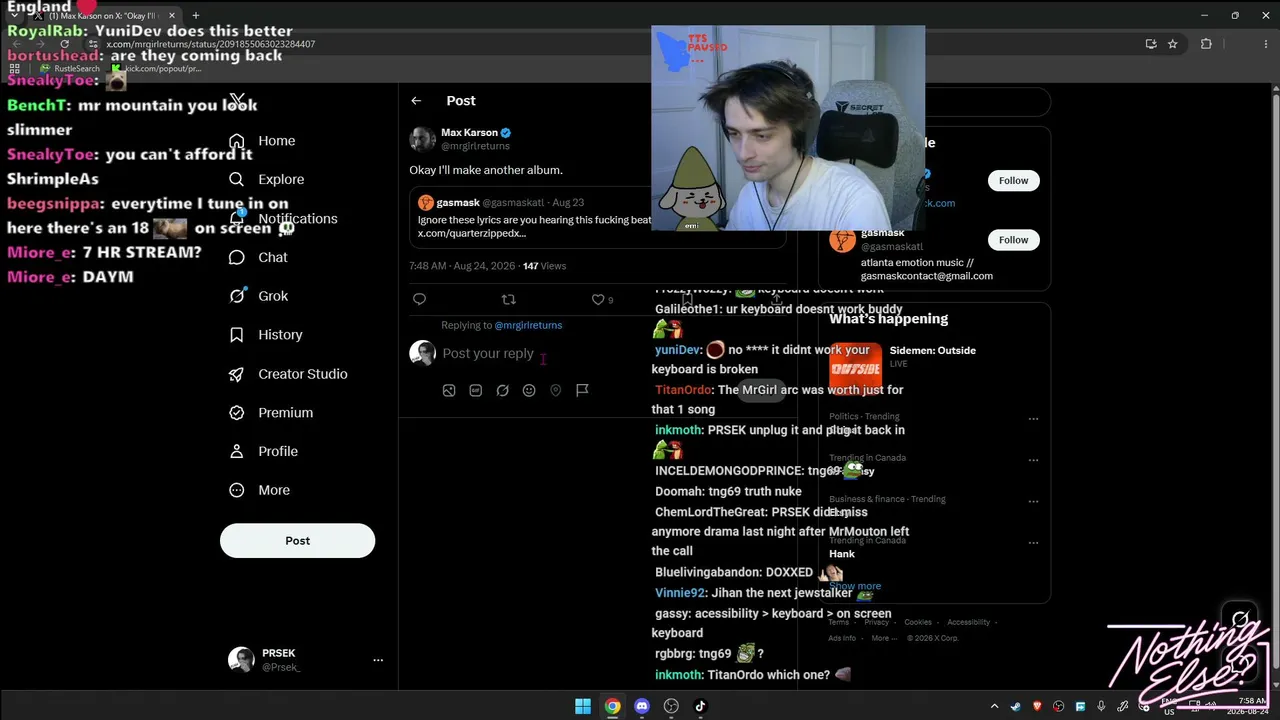Open the Accessibility footer link
Image resolution: width=1280 pixels, height=720 pixels.
[968, 623]
